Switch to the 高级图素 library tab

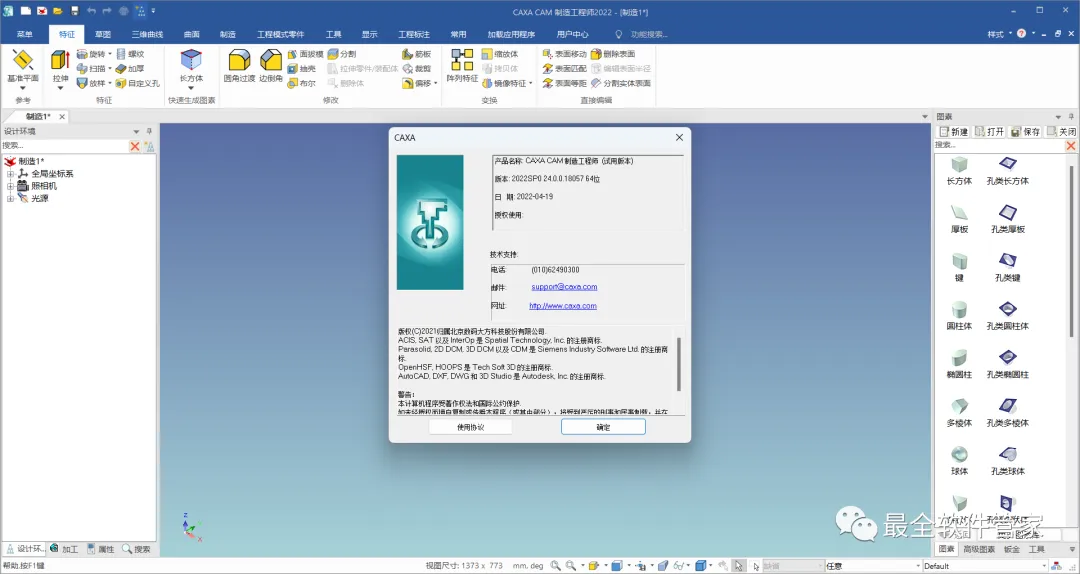[x=979, y=549]
